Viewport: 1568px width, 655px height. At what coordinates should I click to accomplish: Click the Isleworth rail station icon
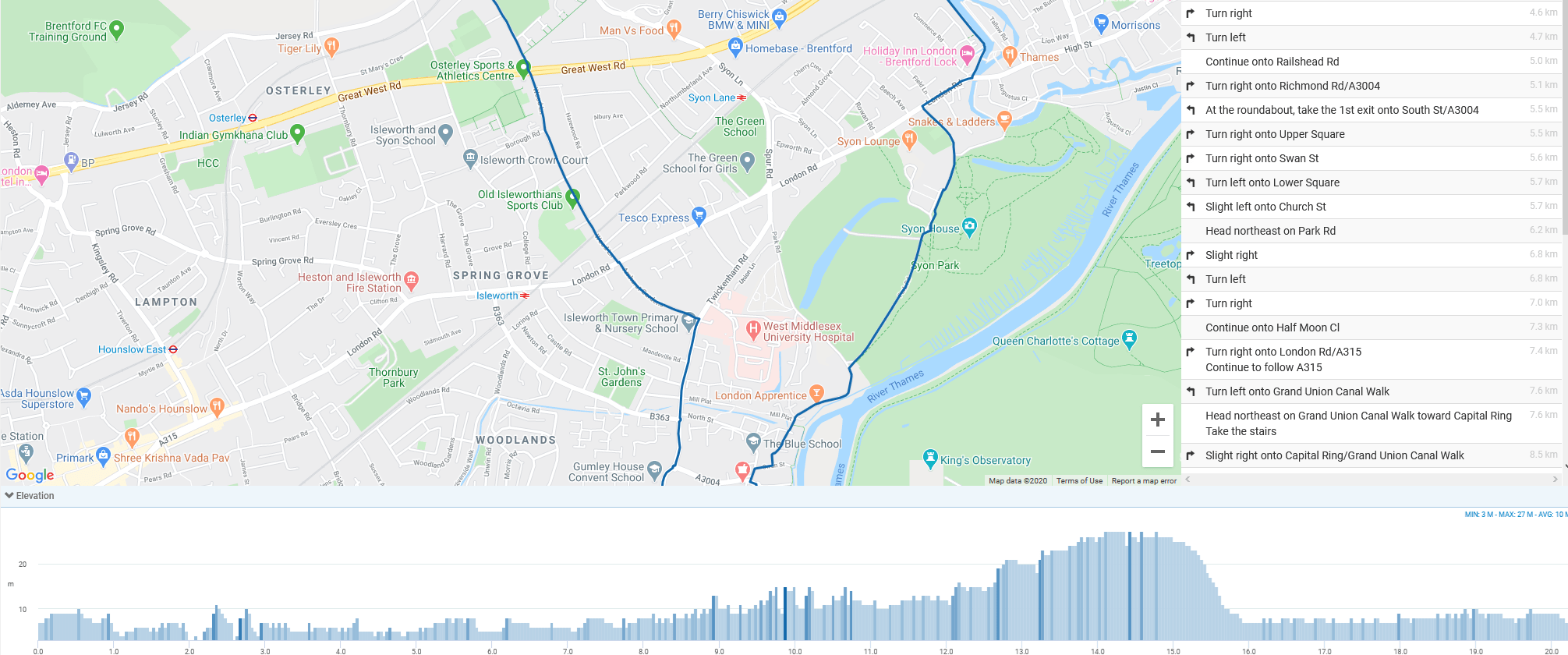525,296
